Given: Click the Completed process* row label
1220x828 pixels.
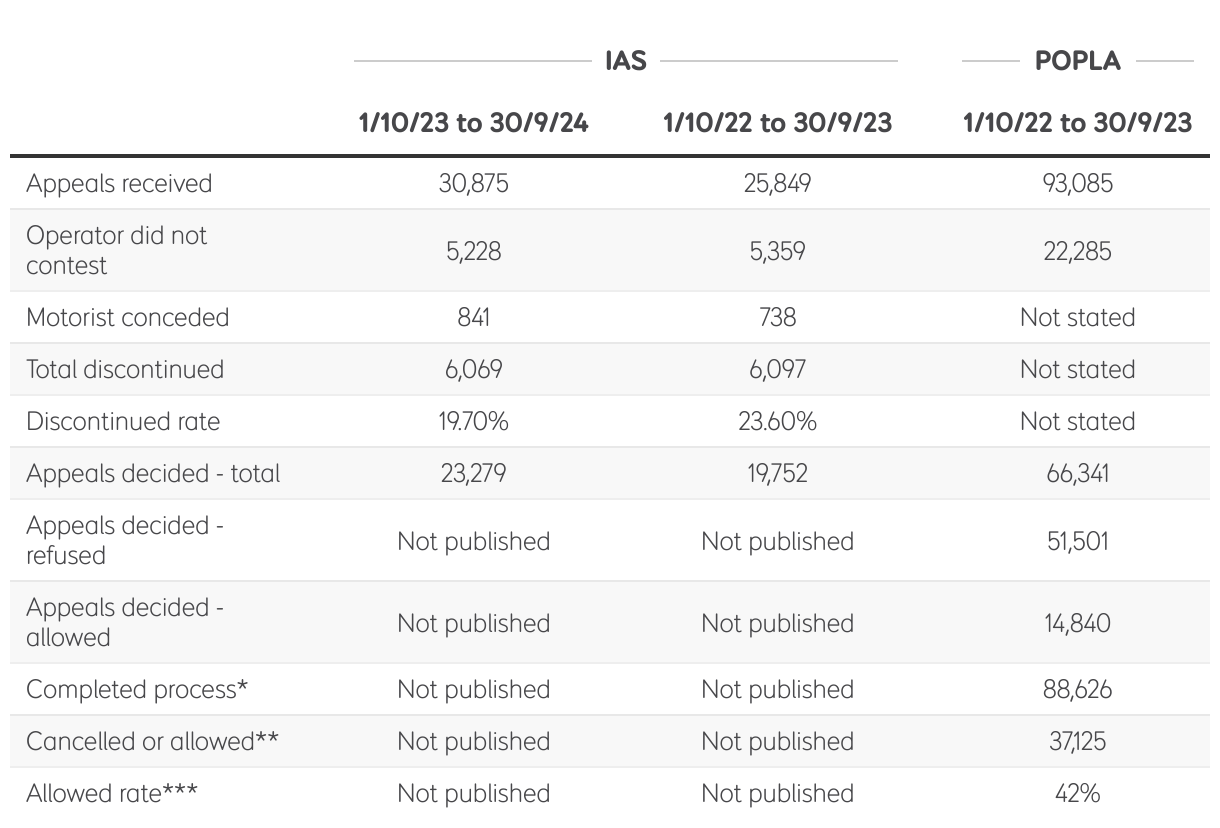Looking at the screenshot, I should tap(136, 690).
